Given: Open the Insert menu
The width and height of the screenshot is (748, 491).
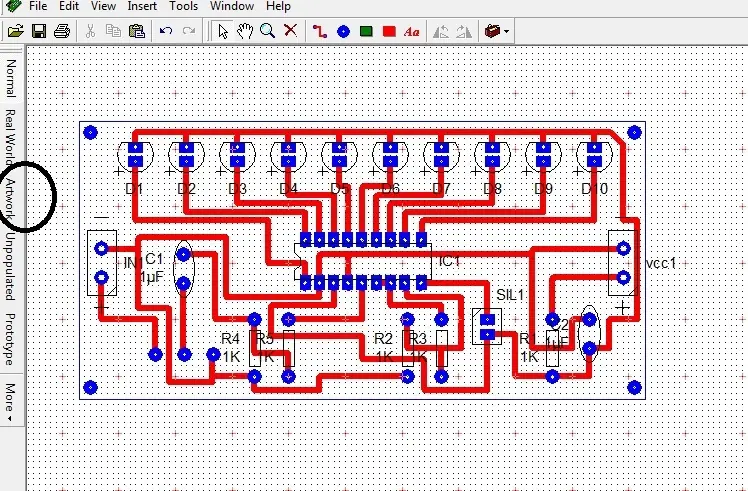Looking at the screenshot, I should pos(142,6).
